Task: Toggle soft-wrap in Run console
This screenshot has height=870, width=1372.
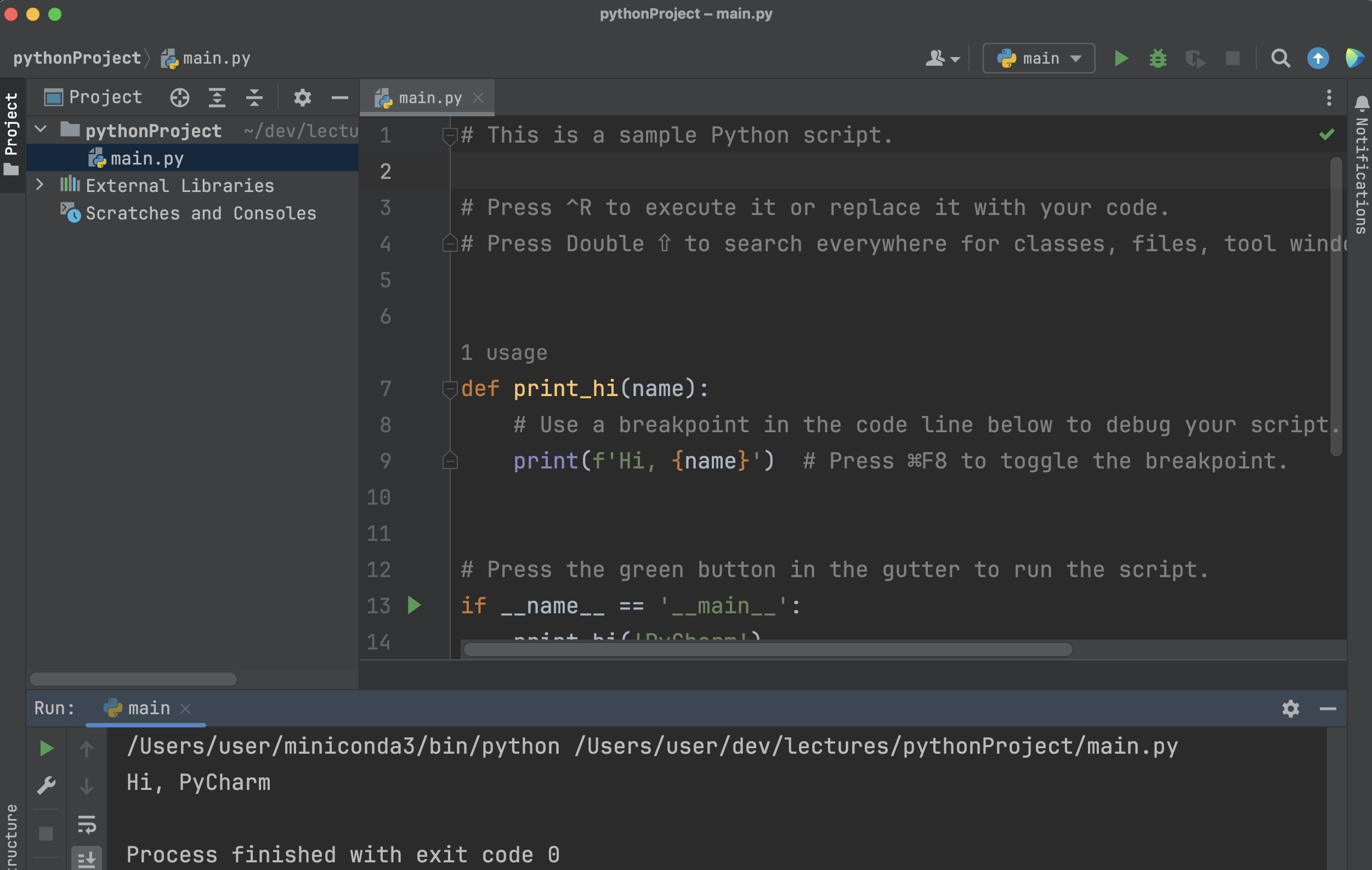Action: (87, 824)
